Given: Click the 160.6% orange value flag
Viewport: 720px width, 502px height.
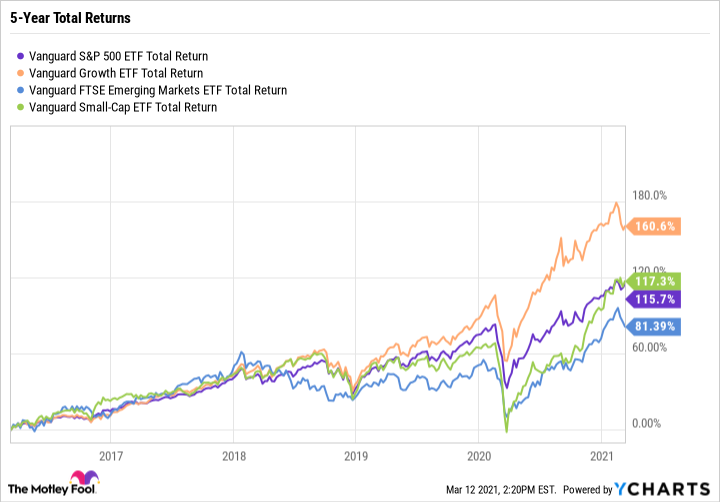Looking at the screenshot, I should pyautogui.click(x=654, y=226).
